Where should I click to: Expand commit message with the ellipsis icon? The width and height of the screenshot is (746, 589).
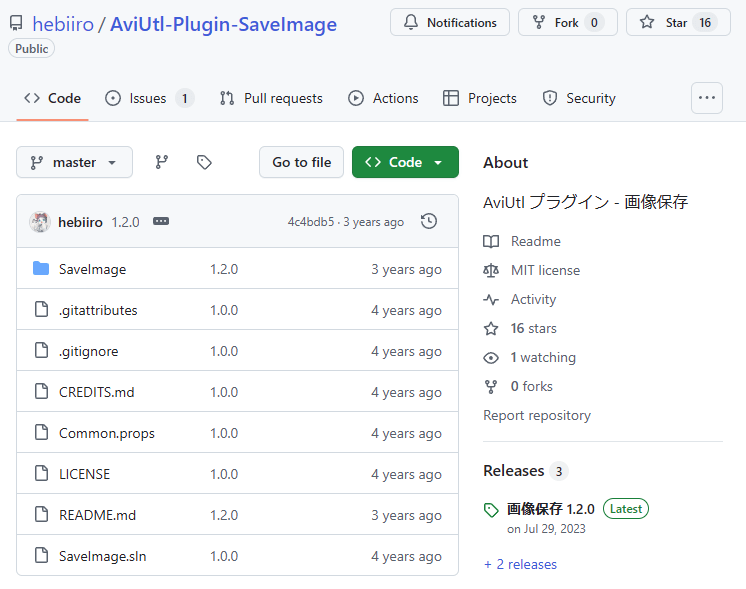(161, 222)
